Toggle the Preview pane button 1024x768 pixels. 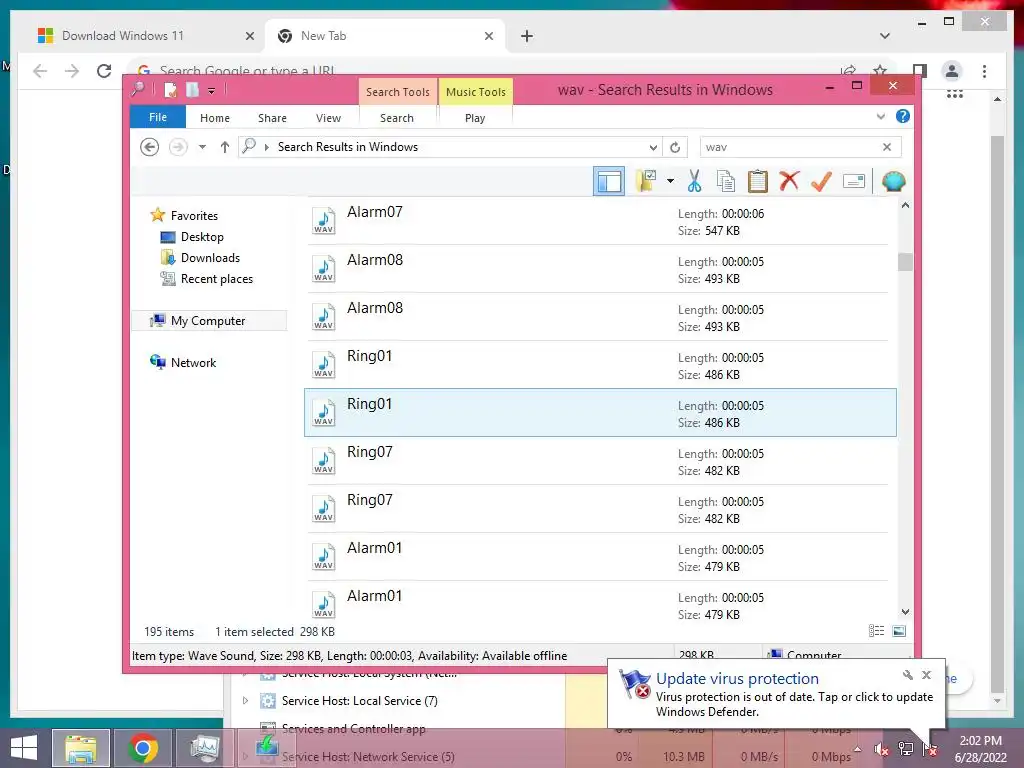pyautogui.click(x=609, y=181)
